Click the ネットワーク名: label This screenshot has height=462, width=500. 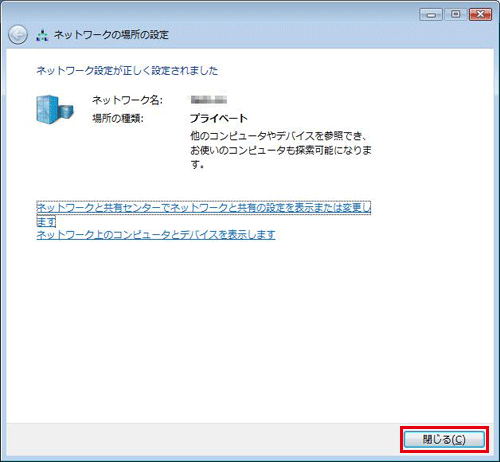(x=127, y=100)
